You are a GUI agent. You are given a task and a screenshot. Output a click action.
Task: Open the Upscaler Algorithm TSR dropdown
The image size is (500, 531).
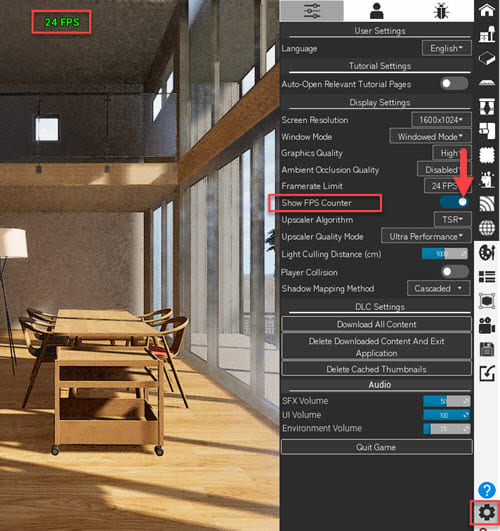tap(453, 219)
